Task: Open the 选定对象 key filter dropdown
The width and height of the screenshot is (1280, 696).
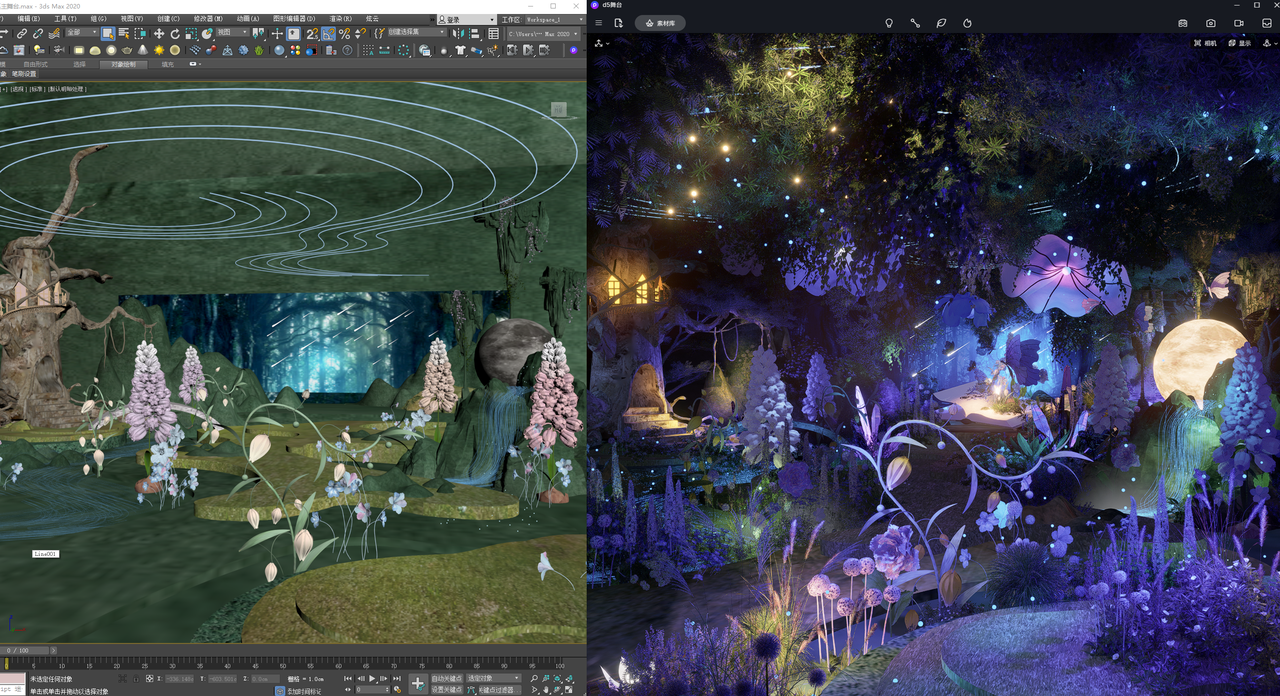Action: [x=494, y=678]
